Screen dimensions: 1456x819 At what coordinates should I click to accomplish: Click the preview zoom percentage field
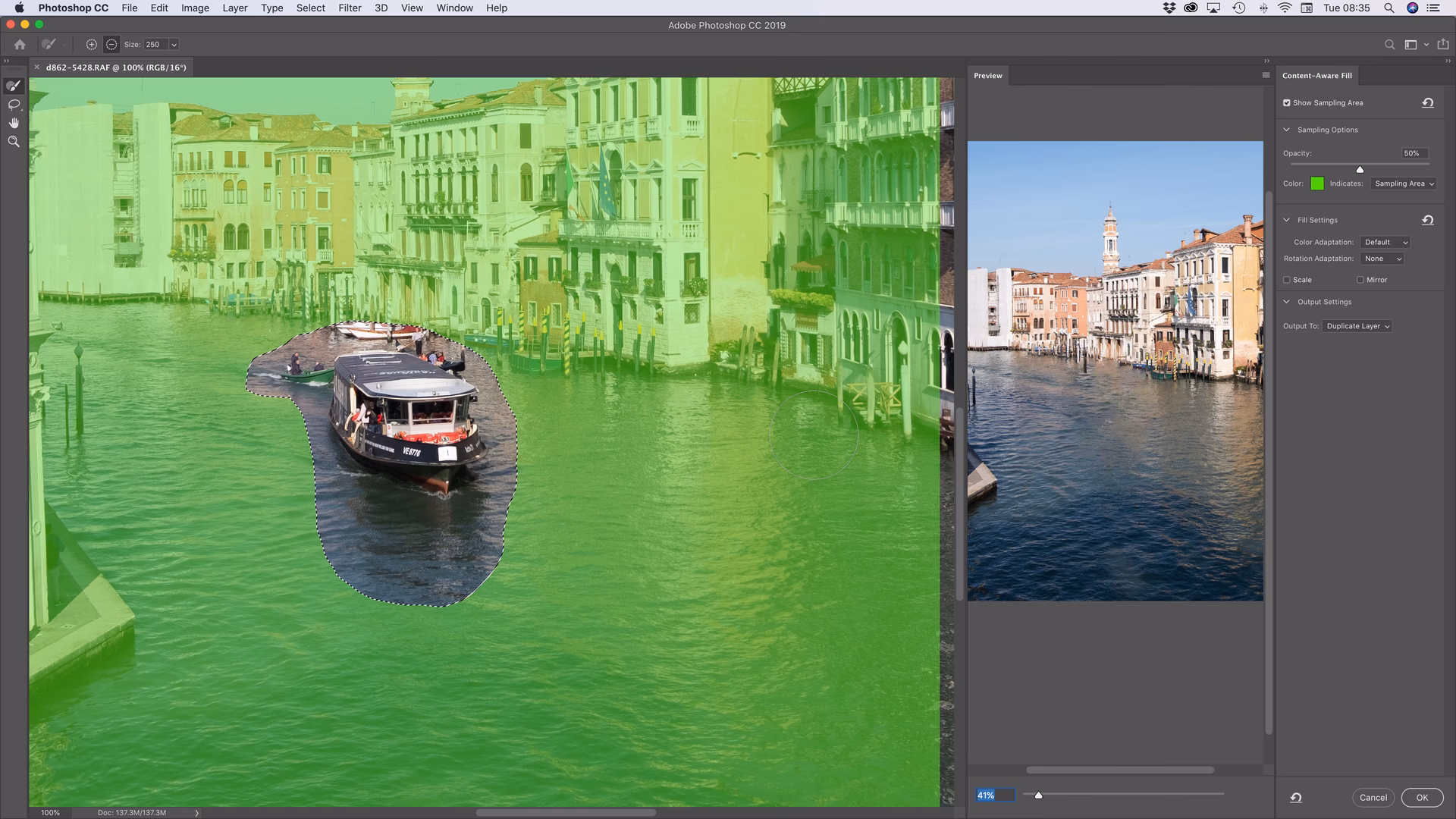[995, 795]
